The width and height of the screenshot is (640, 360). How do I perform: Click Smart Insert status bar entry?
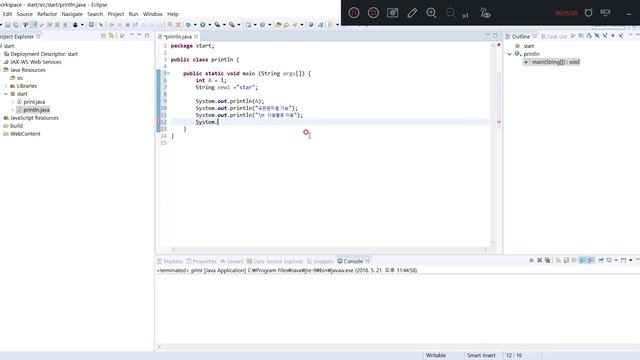(481, 356)
